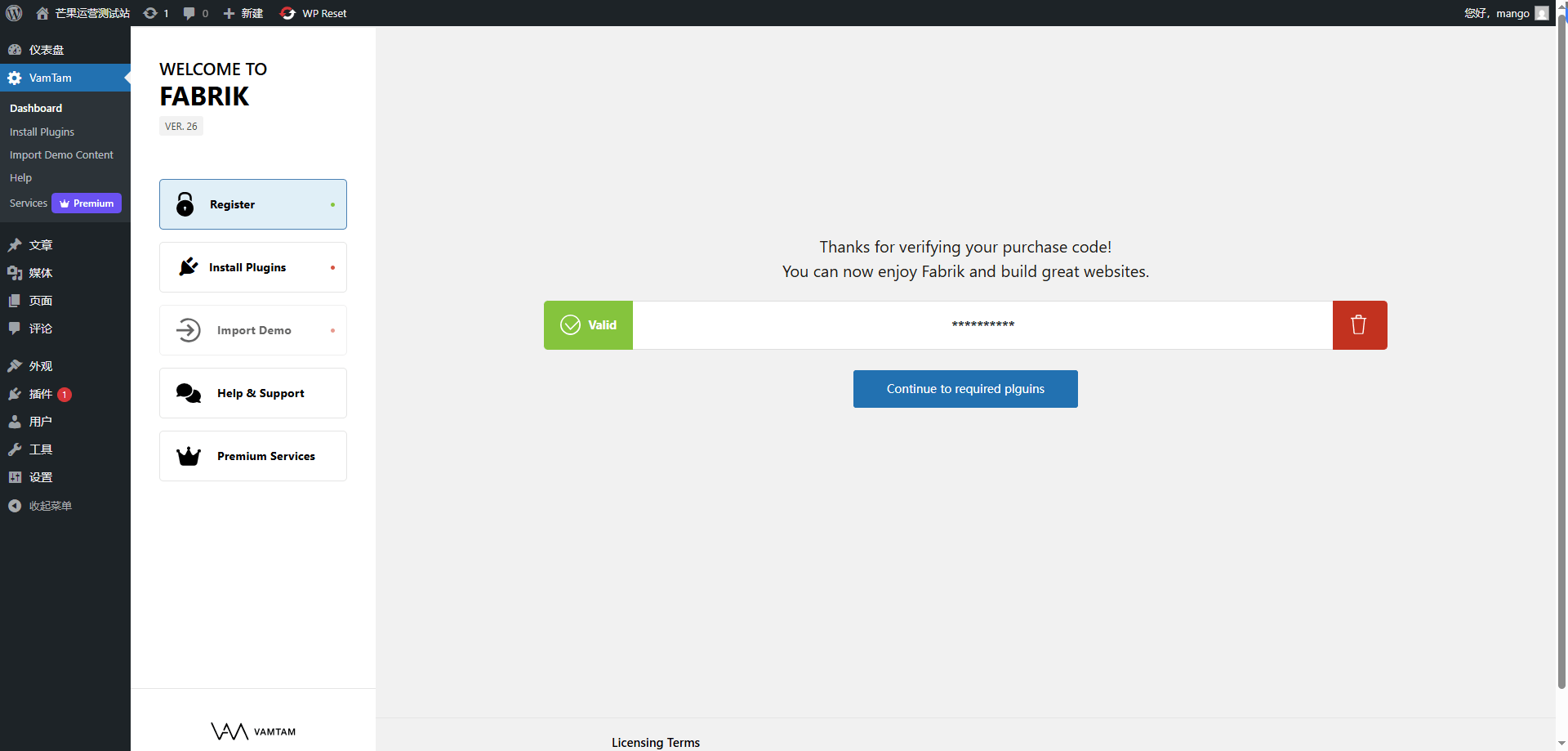Click the 新建 plus icon
1568x751 pixels.
(x=229, y=13)
